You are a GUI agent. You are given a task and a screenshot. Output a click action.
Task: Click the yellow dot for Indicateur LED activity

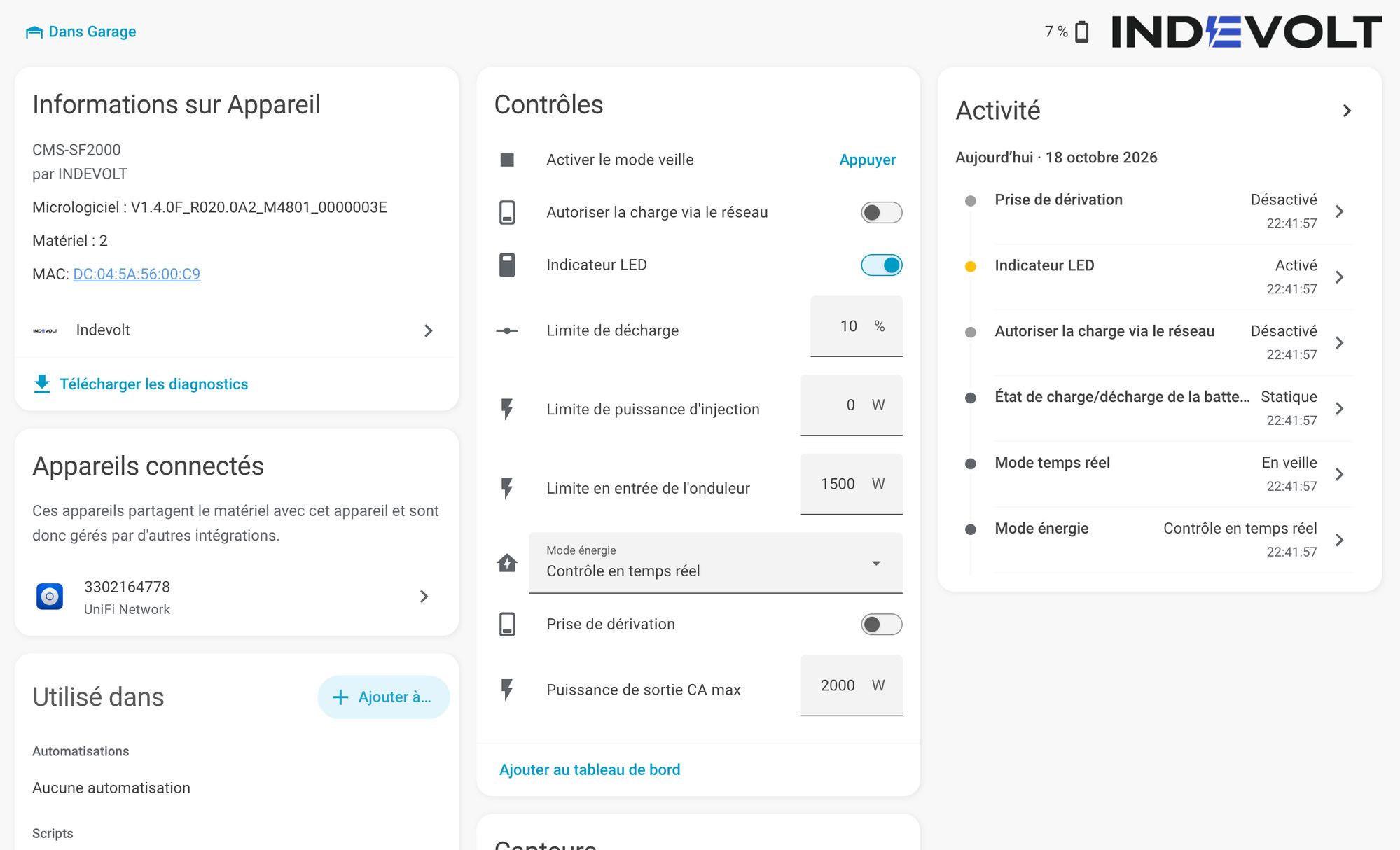tap(971, 266)
